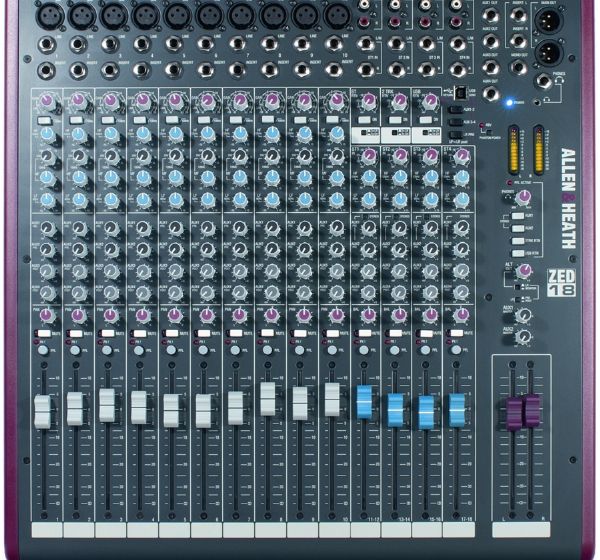Adjust channel 10 purple gain knob
This screenshot has height=560, width=600.
[337, 101]
